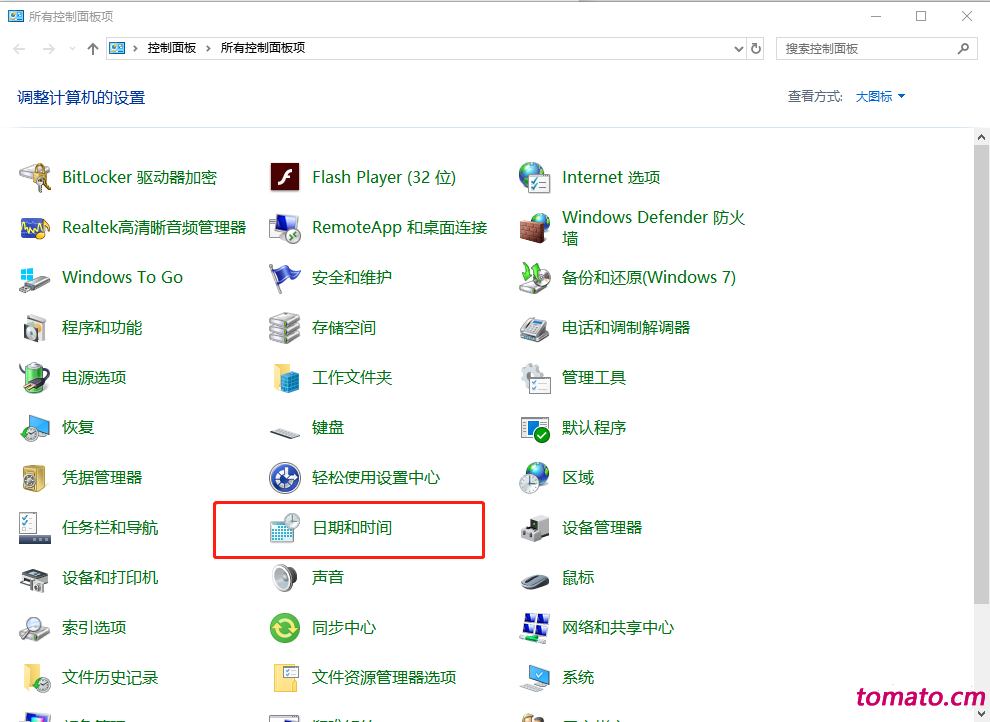Click the 系统 computer icon
Image resolution: width=990 pixels, height=722 pixels.
pyautogui.click(x=535, y=678)
